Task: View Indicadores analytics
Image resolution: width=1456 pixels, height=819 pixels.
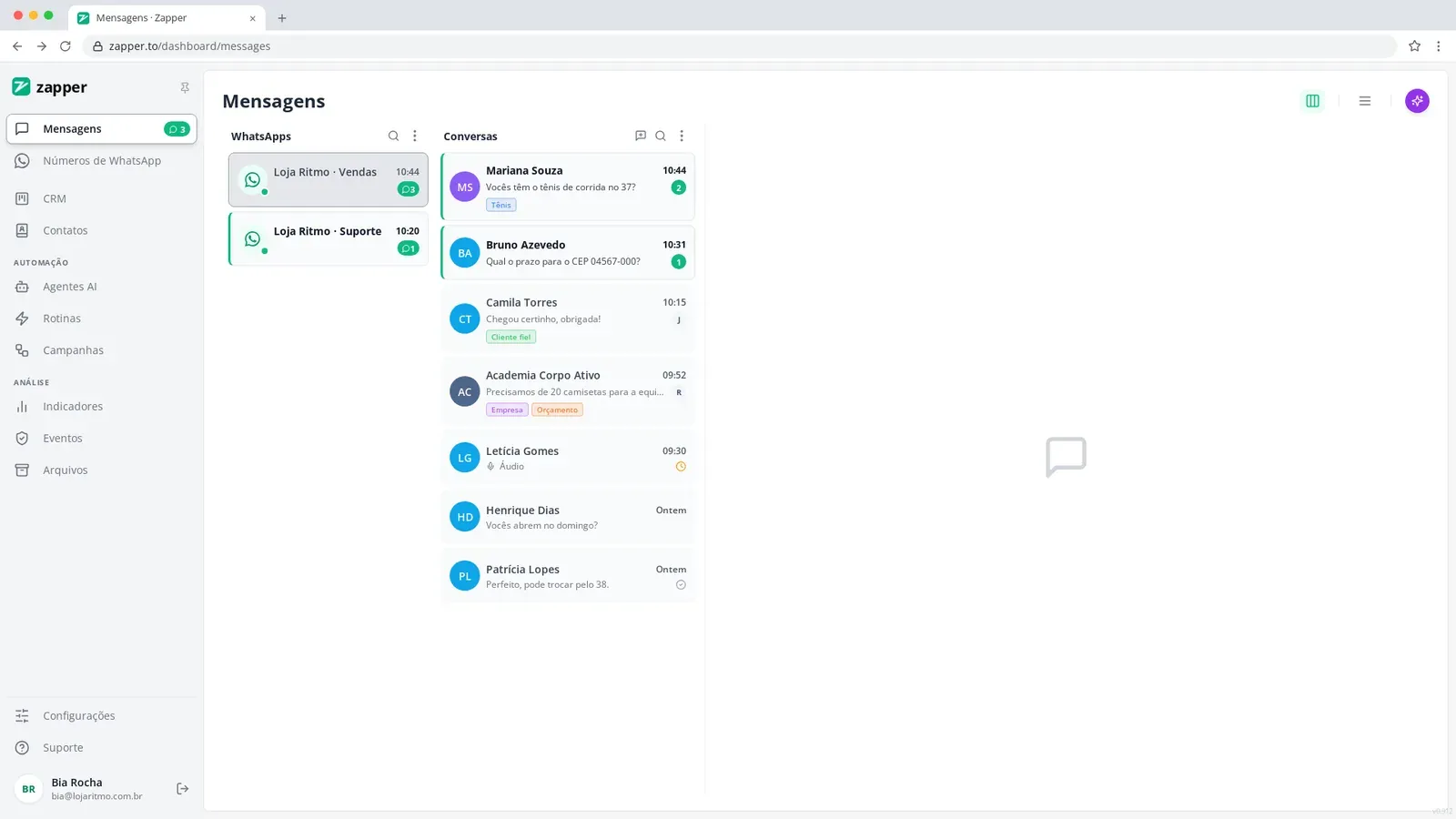Action: (x=102, y=407)
